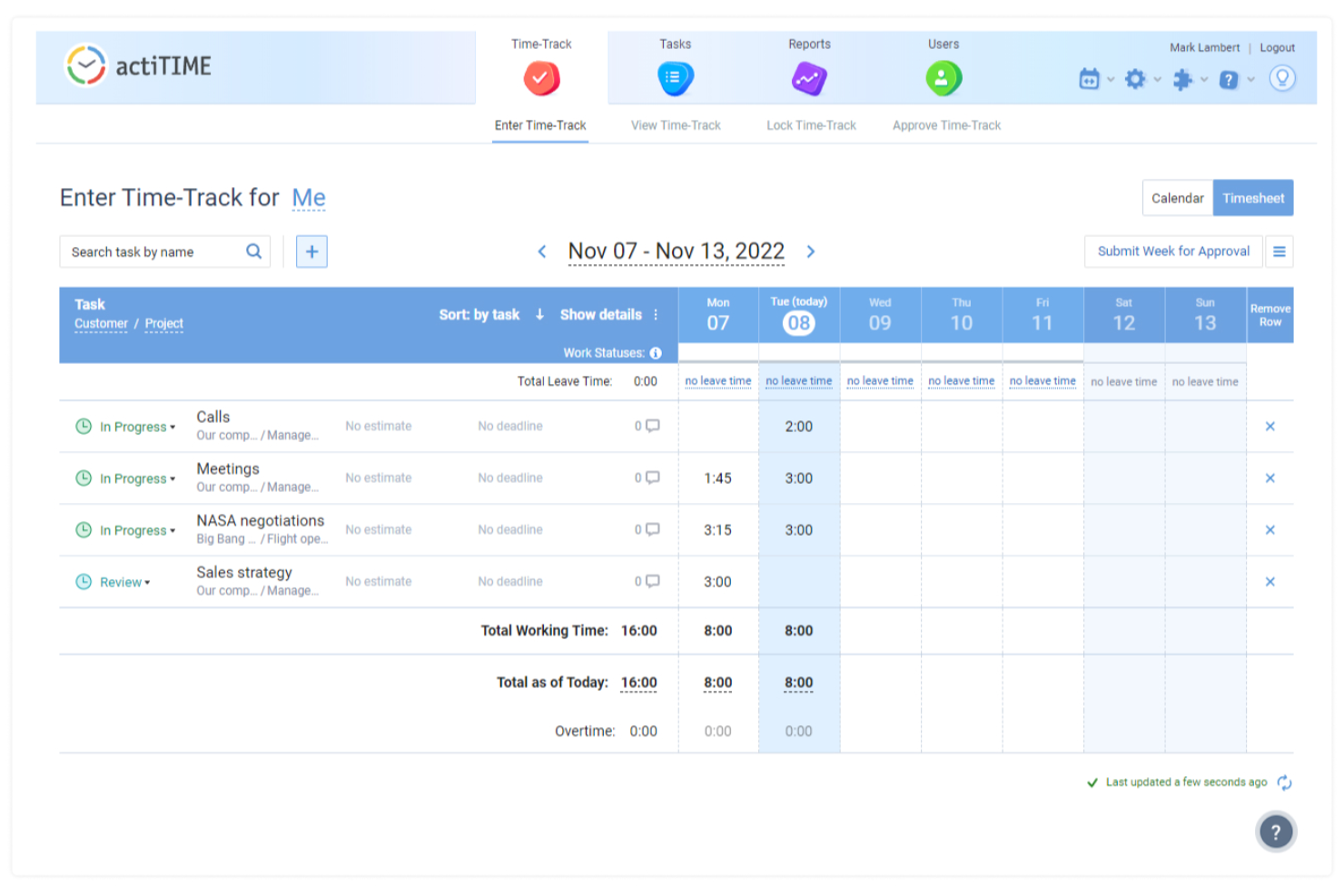Click the Sales strategy task name
1344x896 pixels.
(244, 572)
